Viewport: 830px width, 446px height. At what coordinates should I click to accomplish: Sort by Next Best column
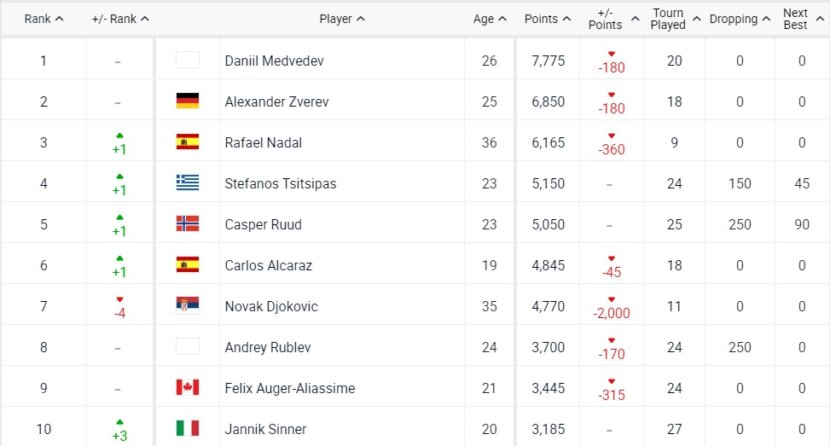[804, 19]
